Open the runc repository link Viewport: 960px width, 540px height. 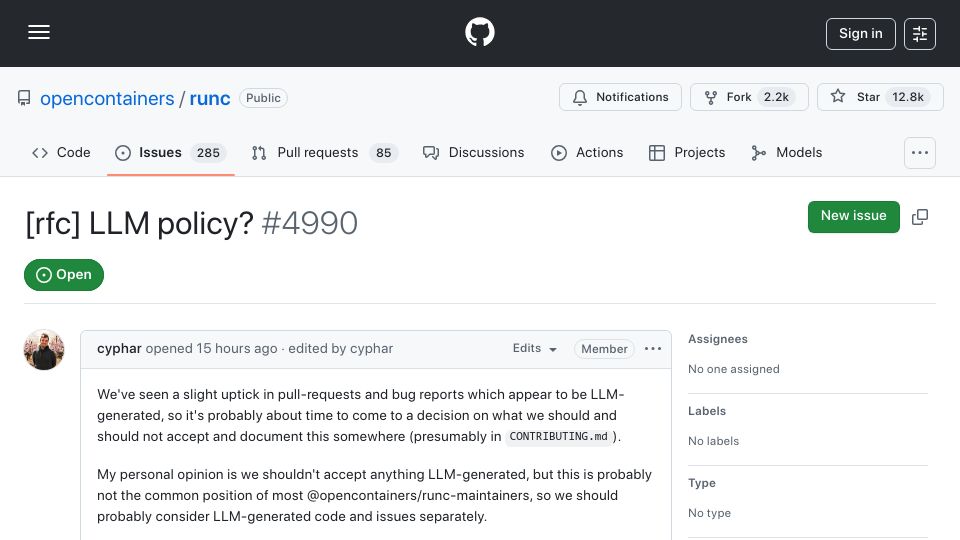(x=210, y=99)
